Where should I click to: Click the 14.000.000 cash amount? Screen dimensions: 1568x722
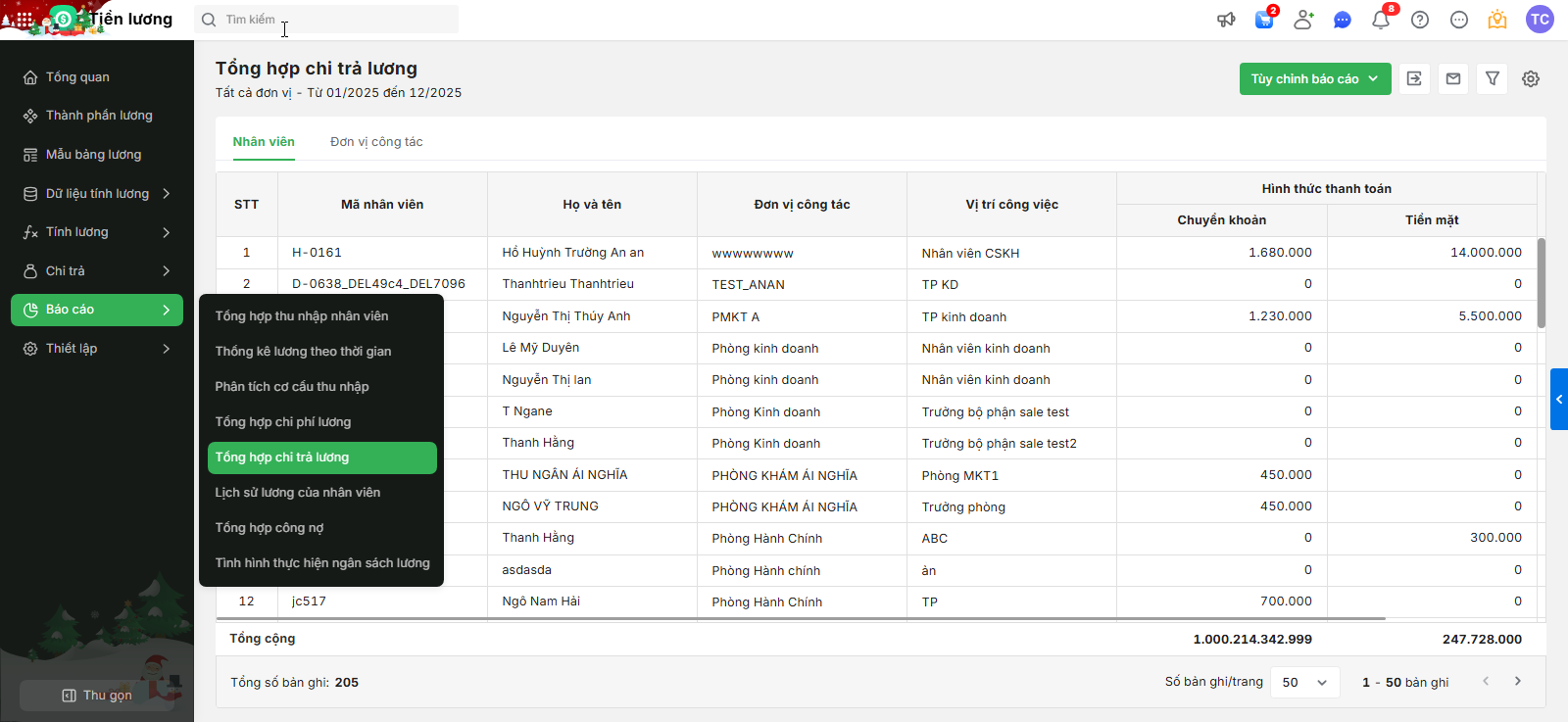[1486, 253]
